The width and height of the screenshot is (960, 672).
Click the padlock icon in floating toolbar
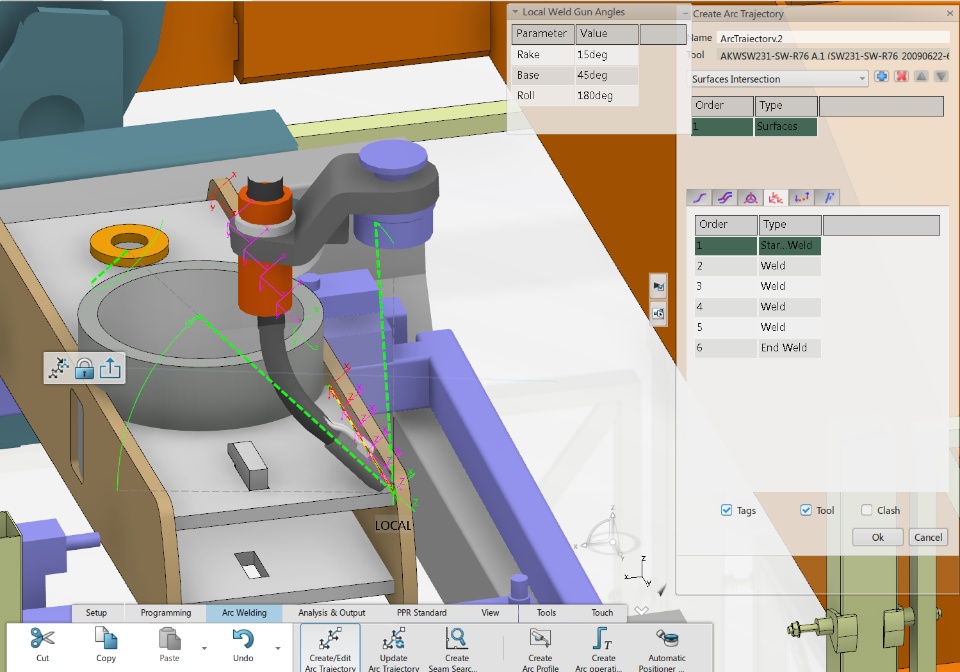84,368
